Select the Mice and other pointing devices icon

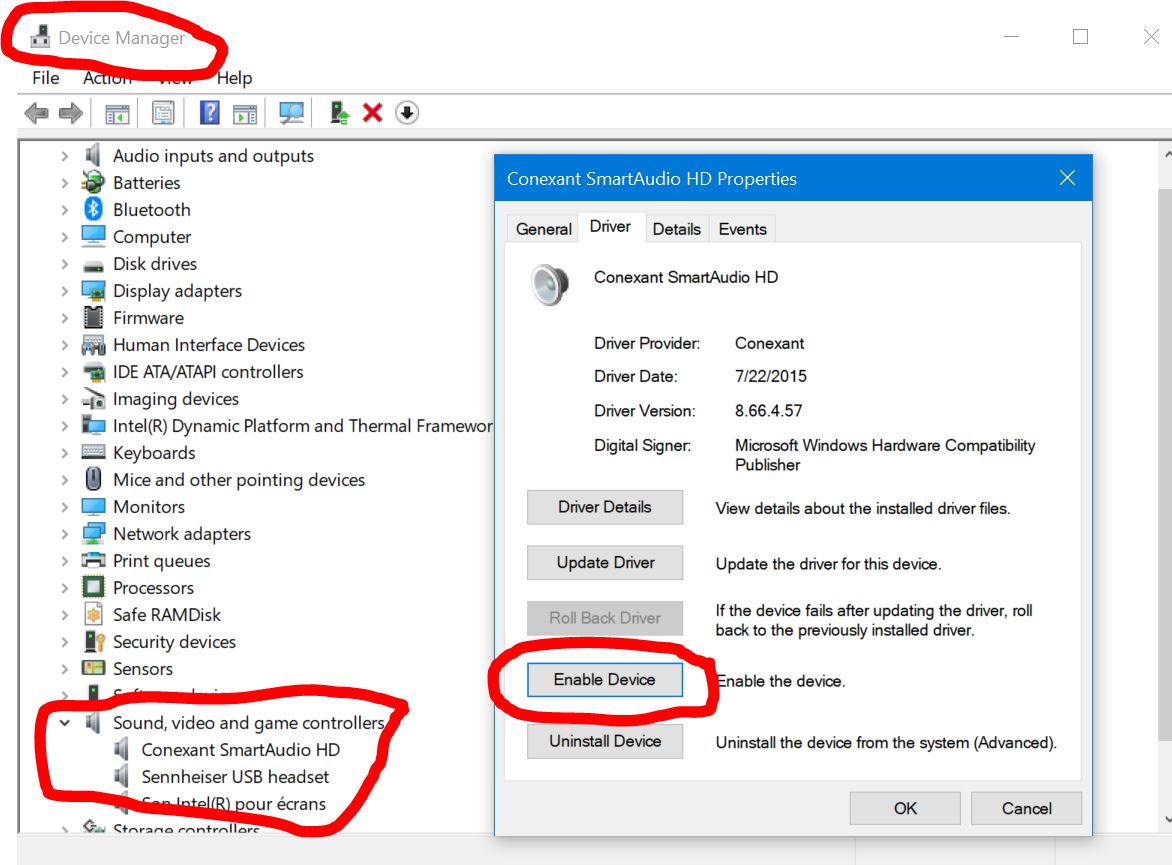tap(93, 479)
